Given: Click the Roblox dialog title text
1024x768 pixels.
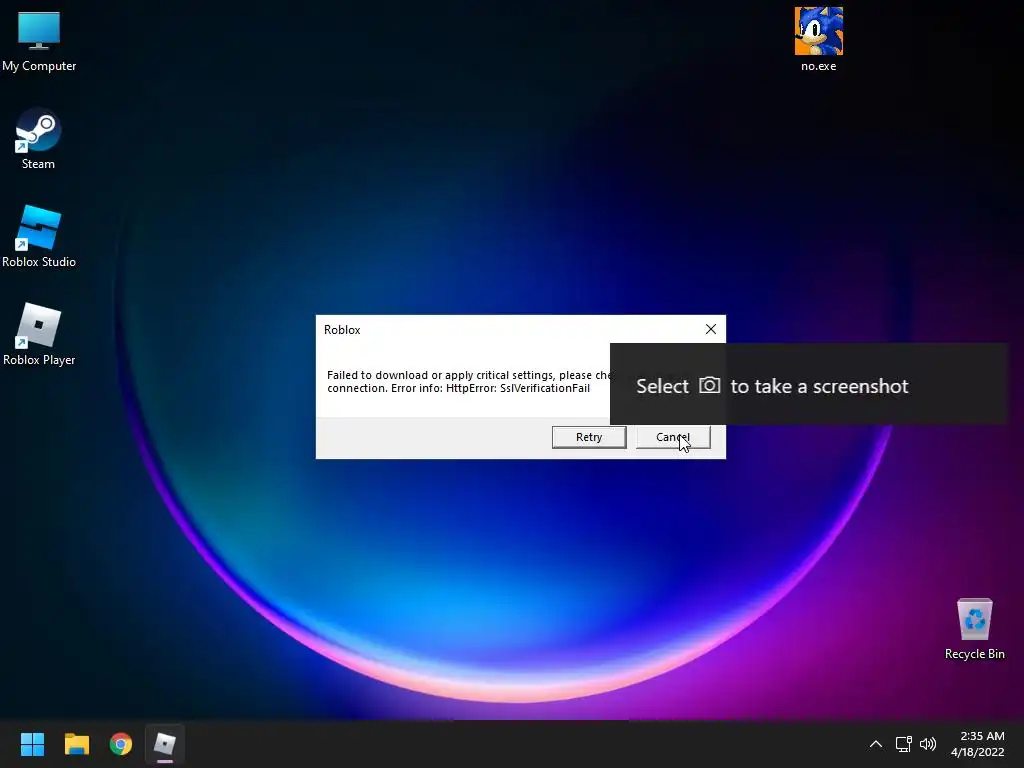Looking at the screenshot, I should coord(342,330).
